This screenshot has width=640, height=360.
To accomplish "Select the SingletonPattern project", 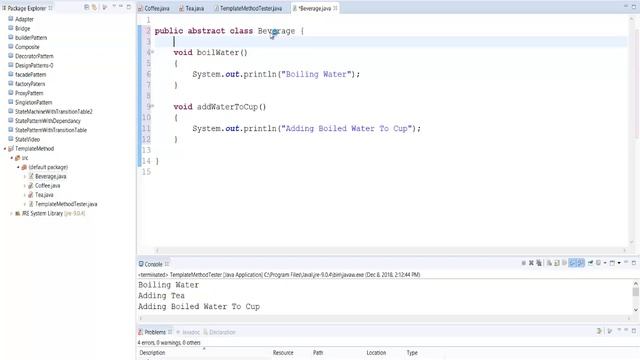I will [33, 102].
